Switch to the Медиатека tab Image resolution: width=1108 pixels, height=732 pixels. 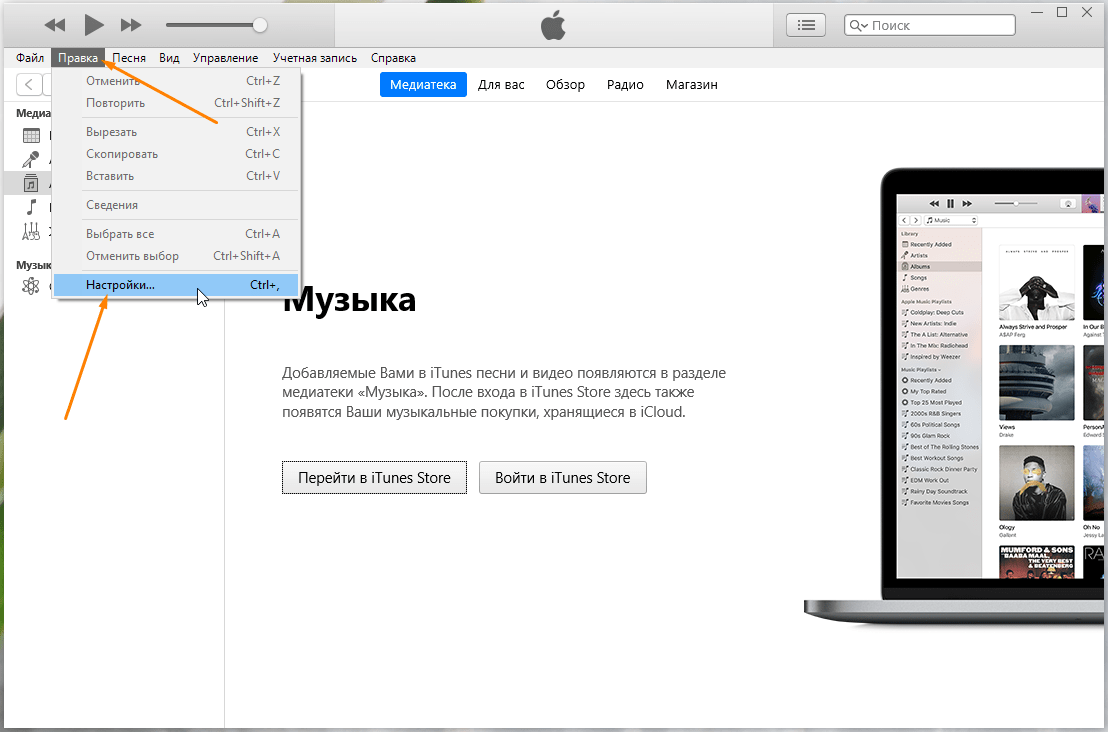423,85
